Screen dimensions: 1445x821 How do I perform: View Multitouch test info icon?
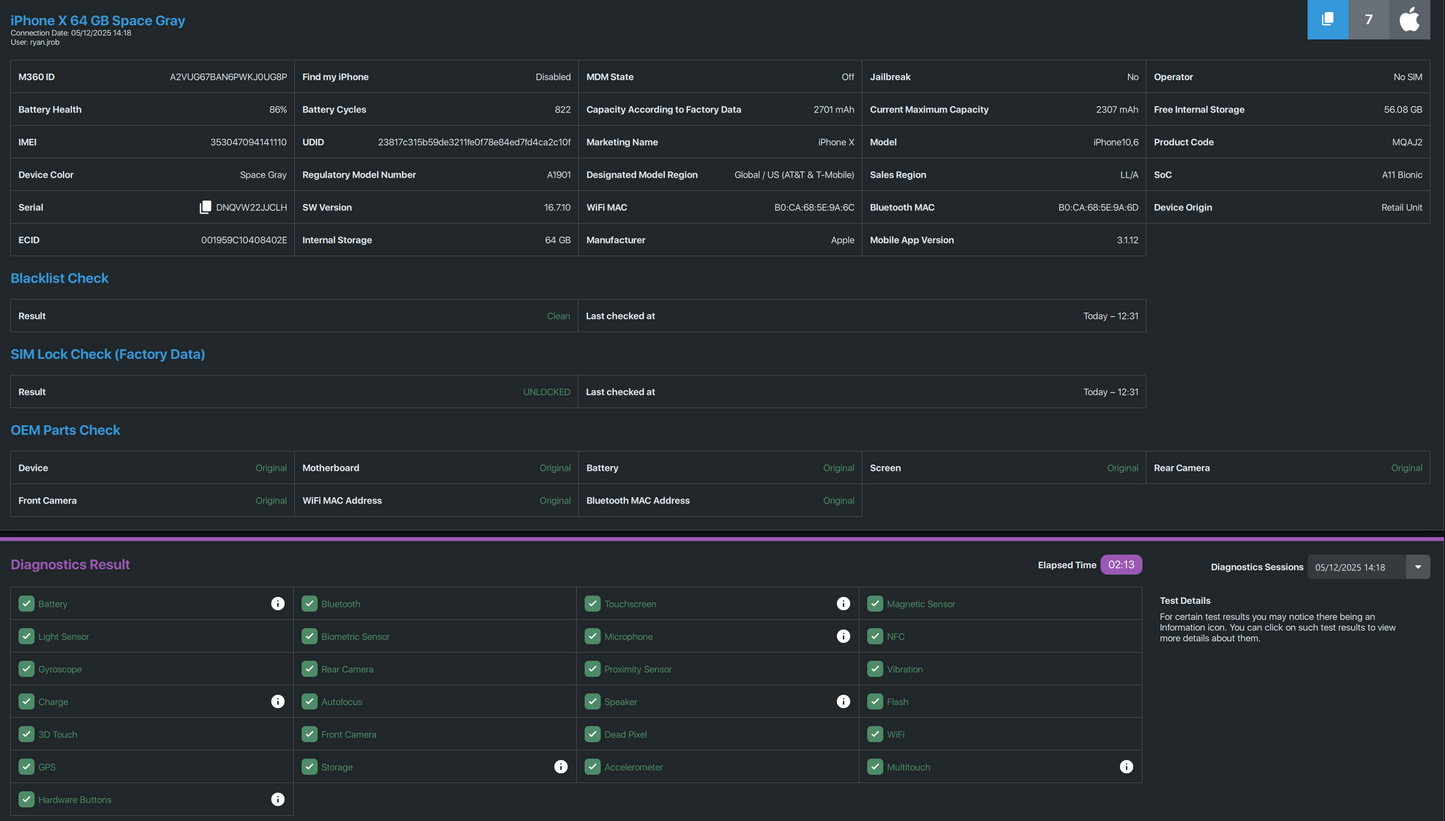coord(1126,767)
